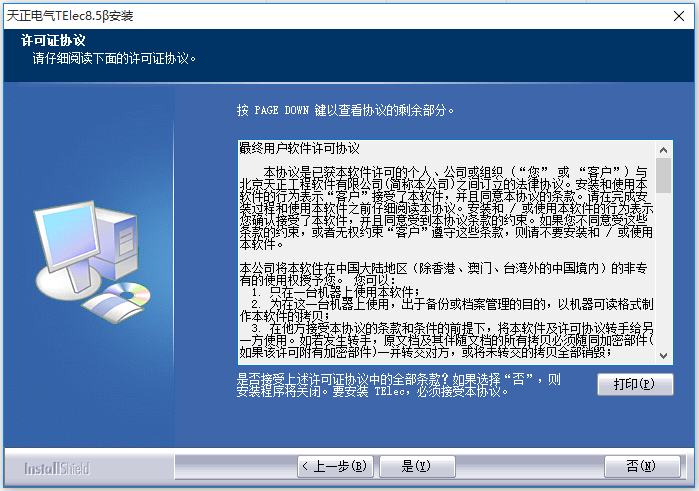
Task: Go back with the 上一步(B) button
Action: pos(333,466)
